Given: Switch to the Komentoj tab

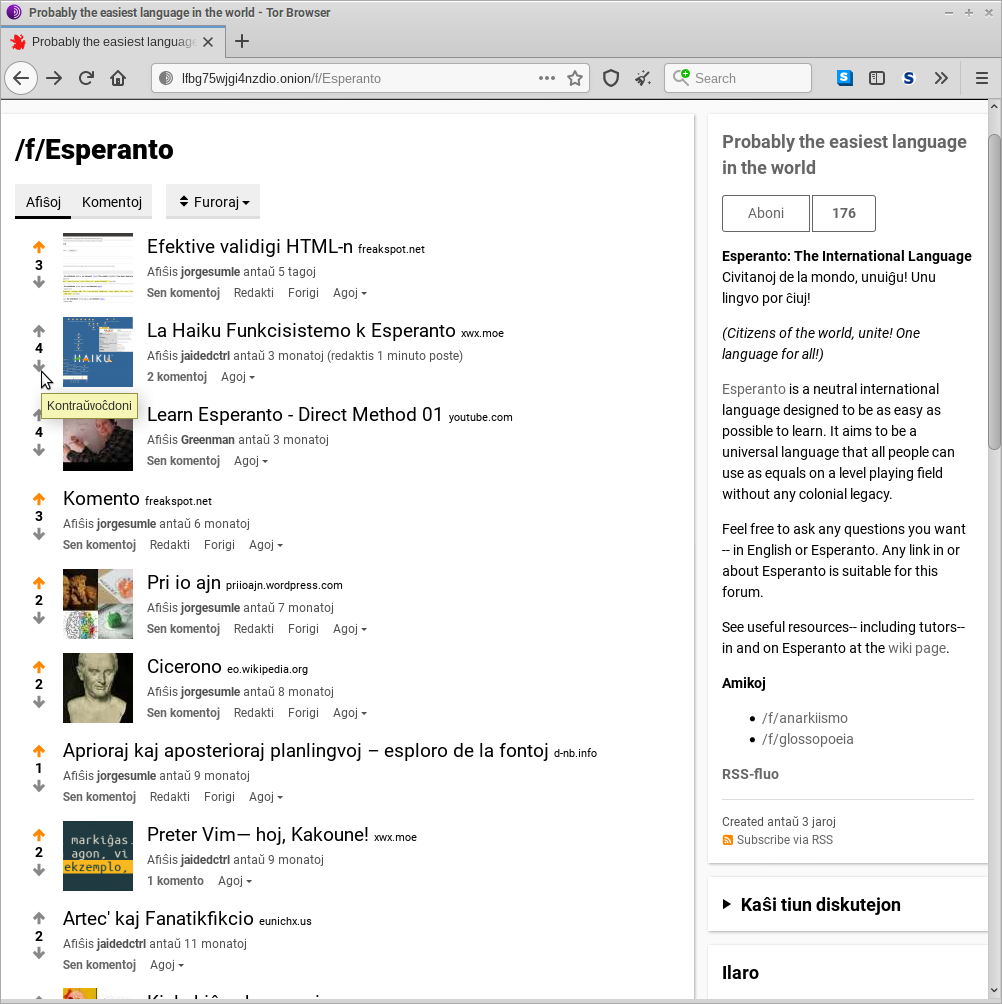Looking at the screenshot, I should [112, 202].
